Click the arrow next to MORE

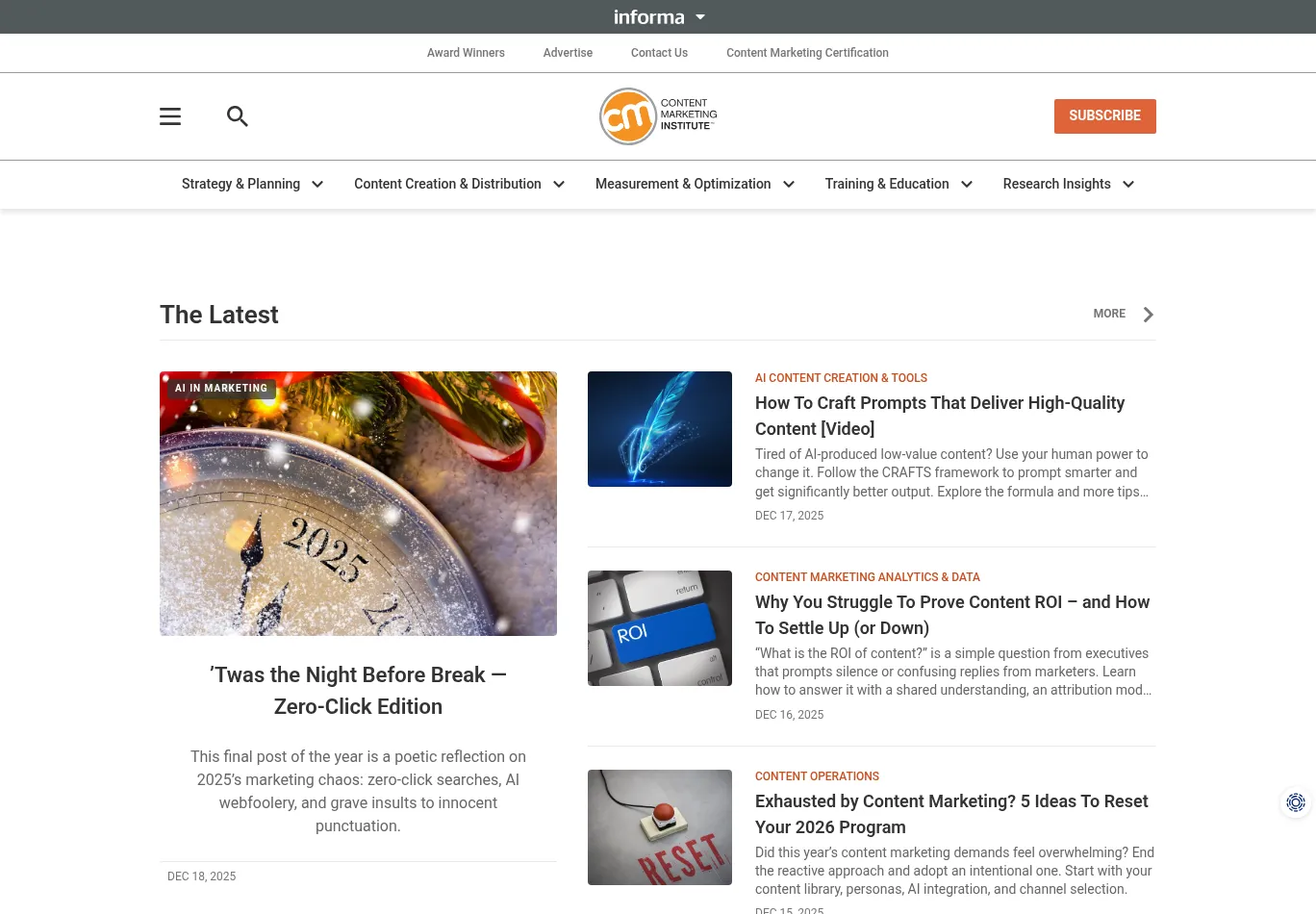pos(1148,315)
